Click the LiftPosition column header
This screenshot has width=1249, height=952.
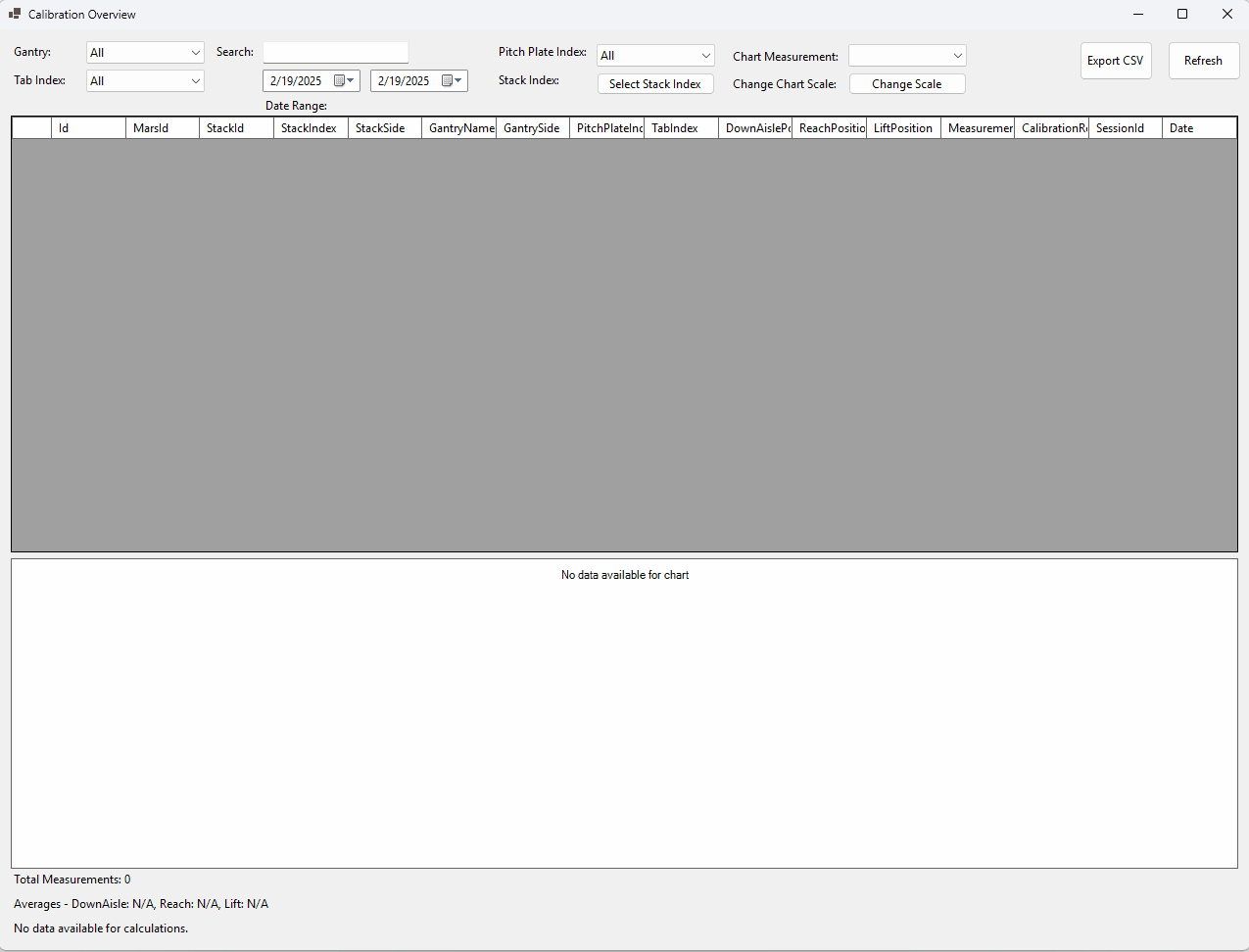tap(902, 127)
